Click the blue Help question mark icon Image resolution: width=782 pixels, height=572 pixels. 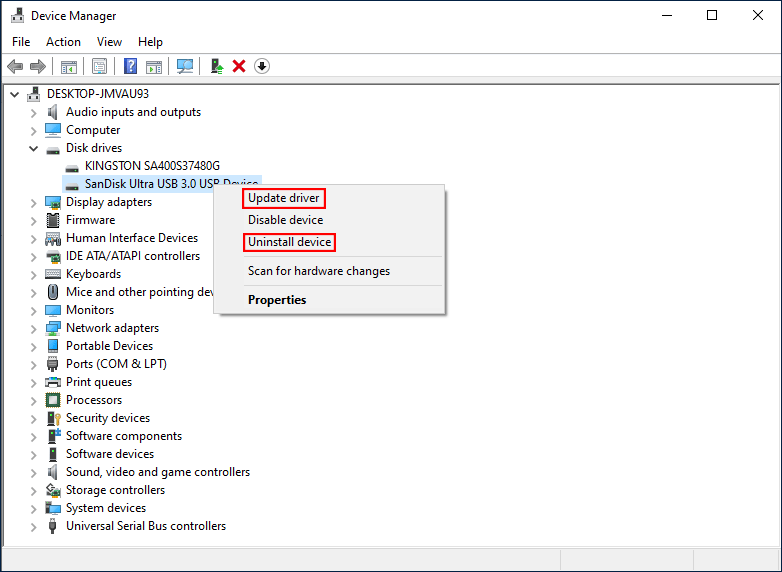(x=130, y=66)
